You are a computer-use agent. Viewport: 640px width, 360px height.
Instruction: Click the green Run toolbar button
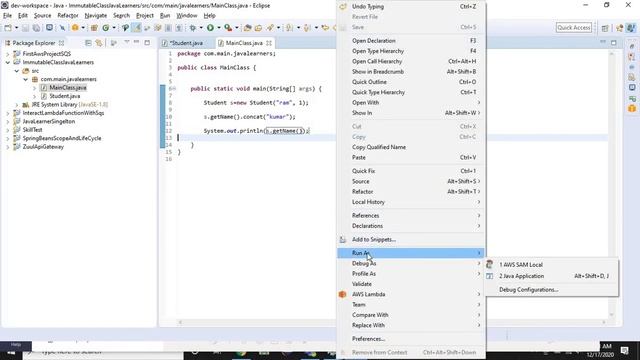coord(210,28)
